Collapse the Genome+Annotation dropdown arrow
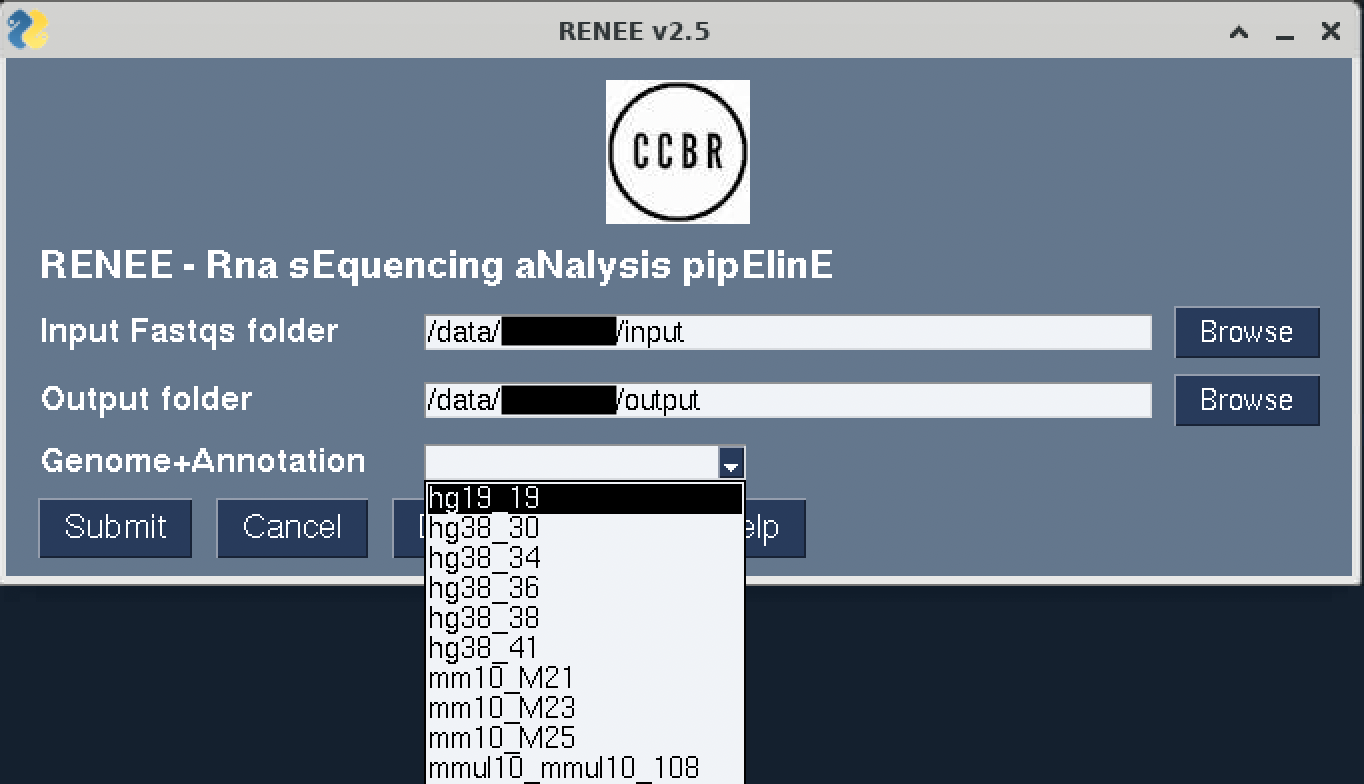Image resolution: width=1364 pixels, height=784 pixels. pos(732,464)
